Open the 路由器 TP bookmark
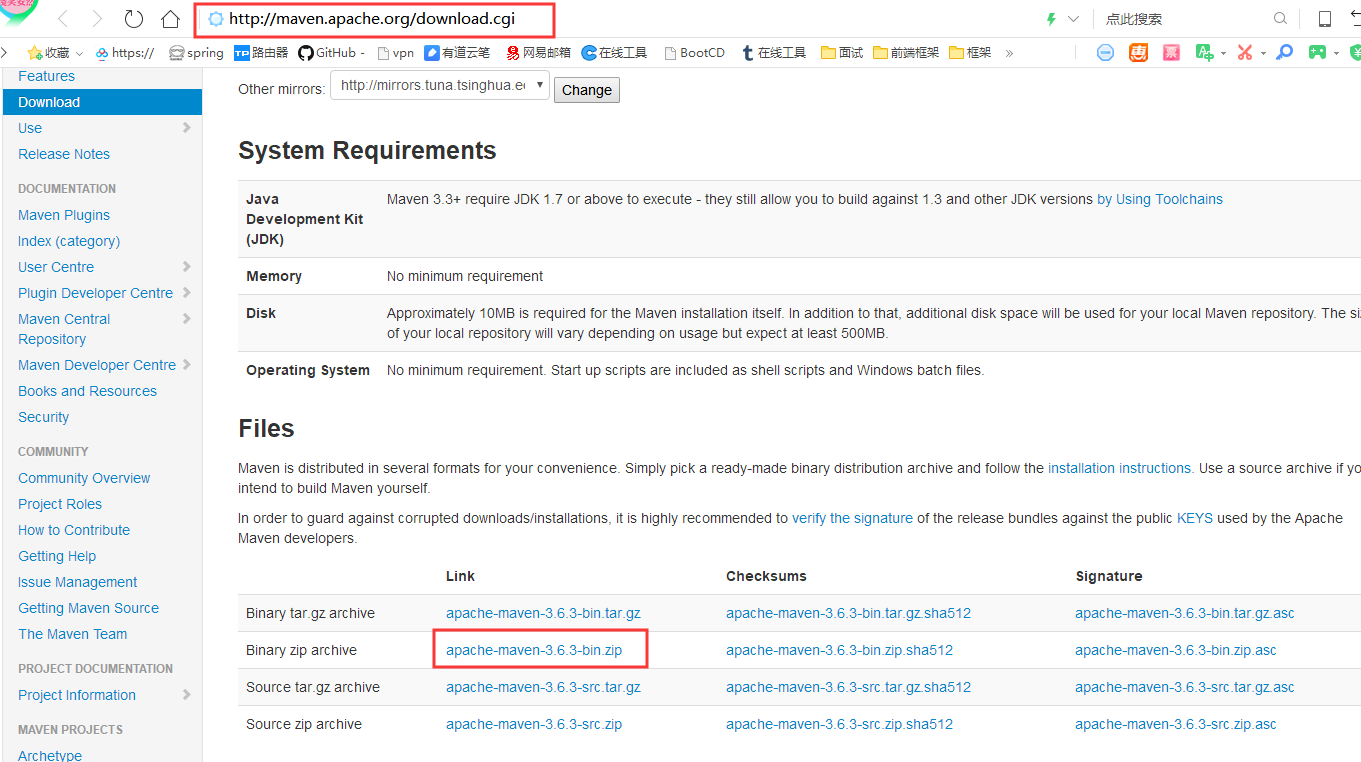Screen dimensions: 1361x762 tap(261, 53)
